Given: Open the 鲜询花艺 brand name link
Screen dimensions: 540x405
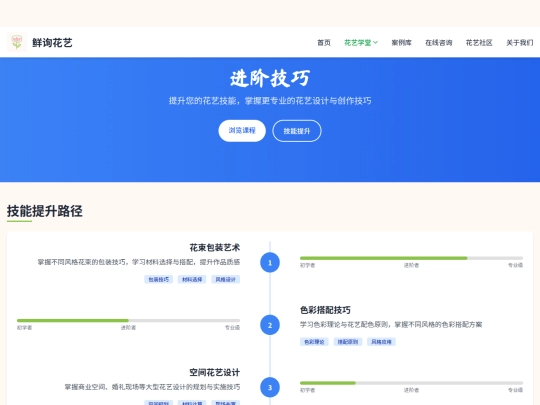Looking at the screenshot, I should (52, 43).
